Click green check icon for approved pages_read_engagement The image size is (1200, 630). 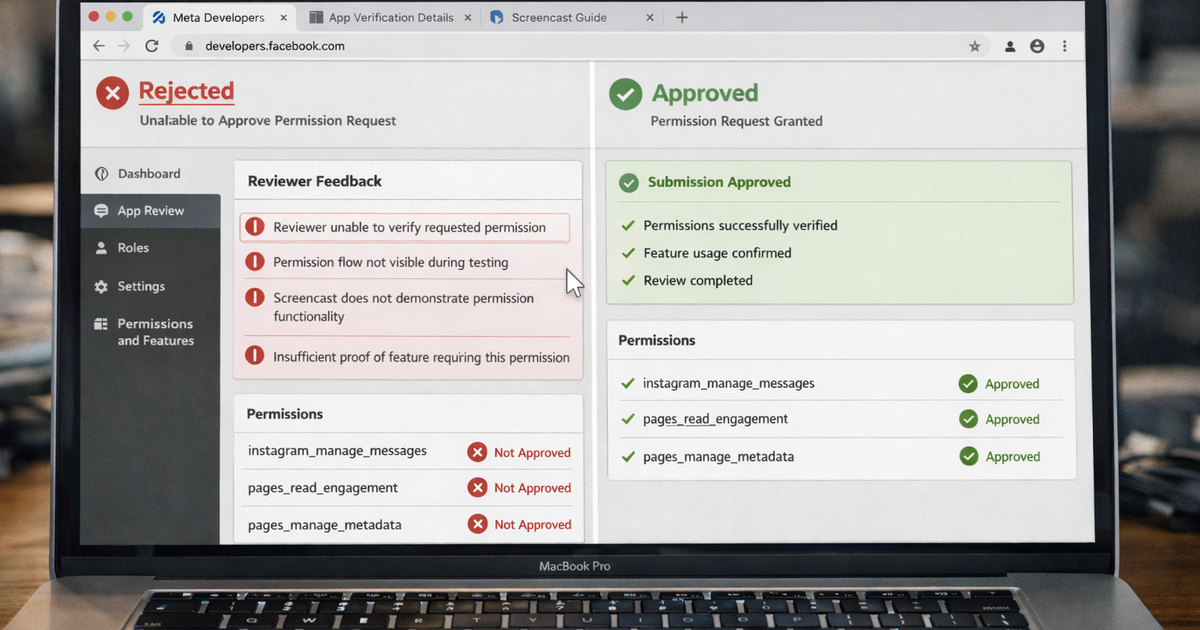click(968, 419)
